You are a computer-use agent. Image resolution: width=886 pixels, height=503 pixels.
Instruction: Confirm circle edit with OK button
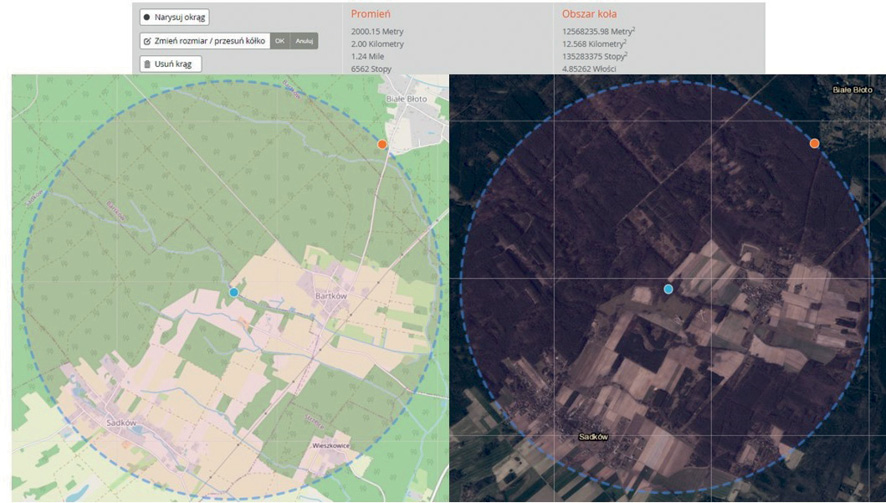pos(280,41)
